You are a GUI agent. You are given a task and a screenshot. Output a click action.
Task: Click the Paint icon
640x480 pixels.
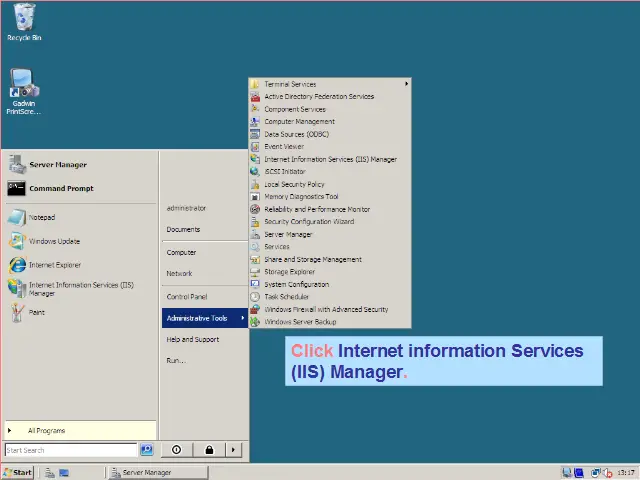coord(17,313)
